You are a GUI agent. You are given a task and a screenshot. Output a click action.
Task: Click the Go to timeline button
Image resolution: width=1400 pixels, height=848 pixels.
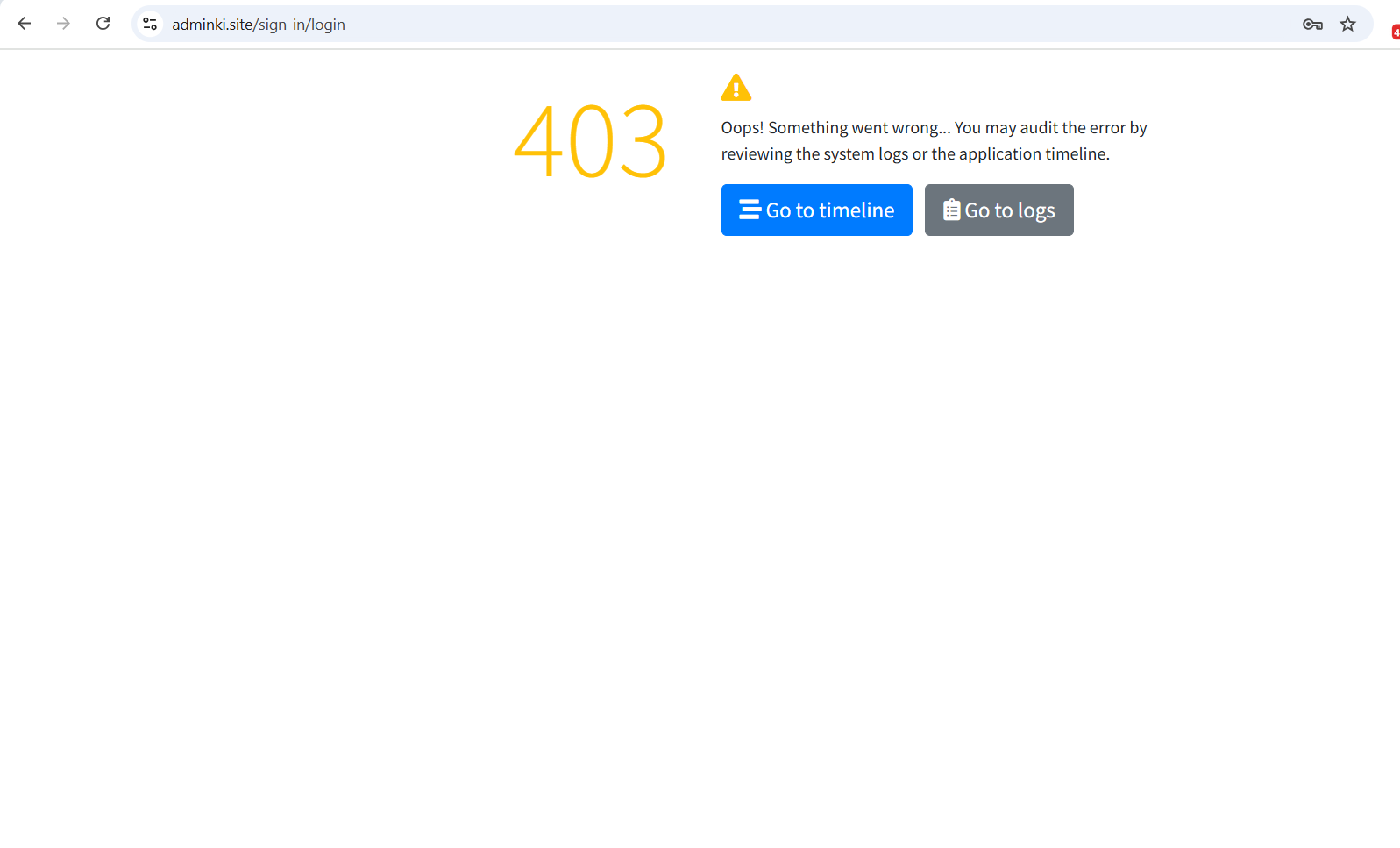click(x=816, y=210)
